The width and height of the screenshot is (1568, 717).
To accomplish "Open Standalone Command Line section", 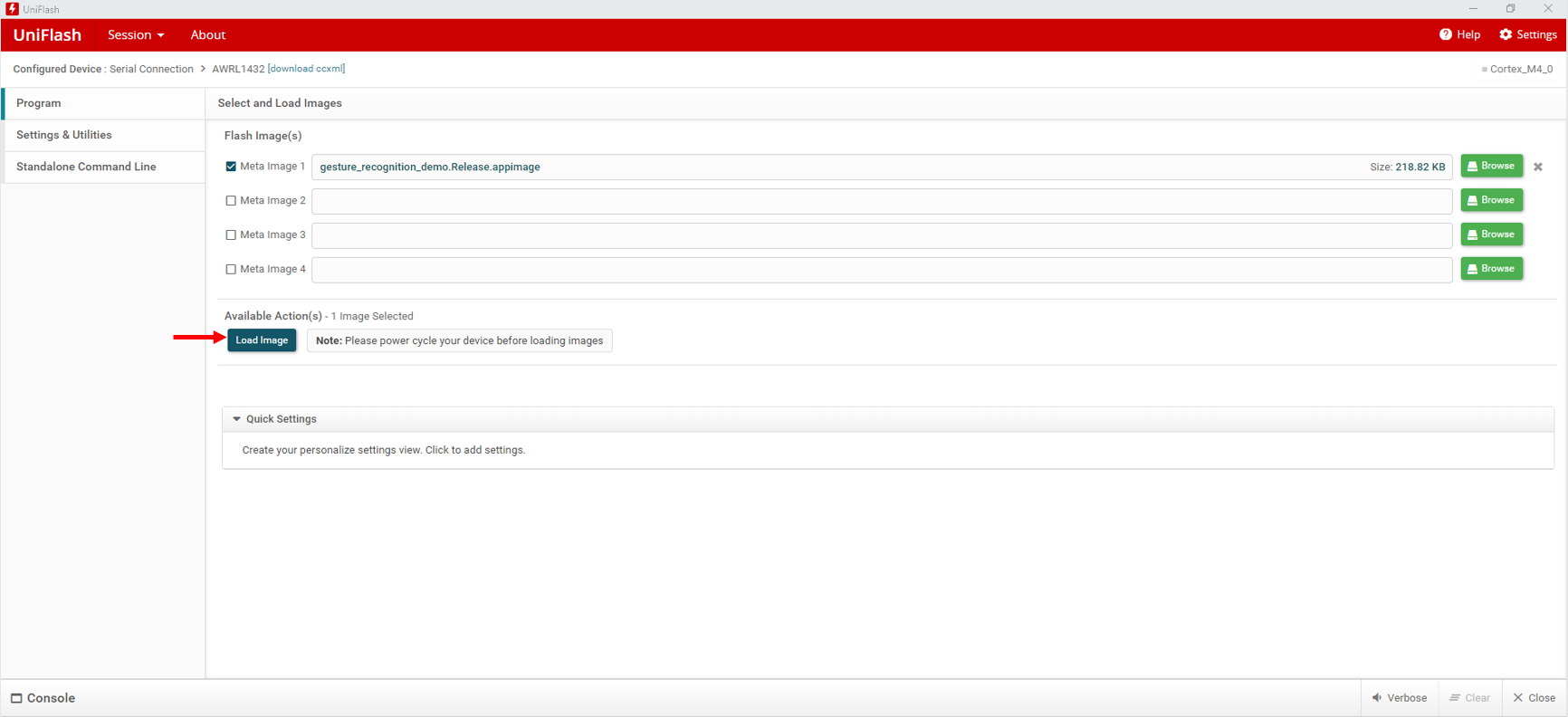I will coord(104,167).
